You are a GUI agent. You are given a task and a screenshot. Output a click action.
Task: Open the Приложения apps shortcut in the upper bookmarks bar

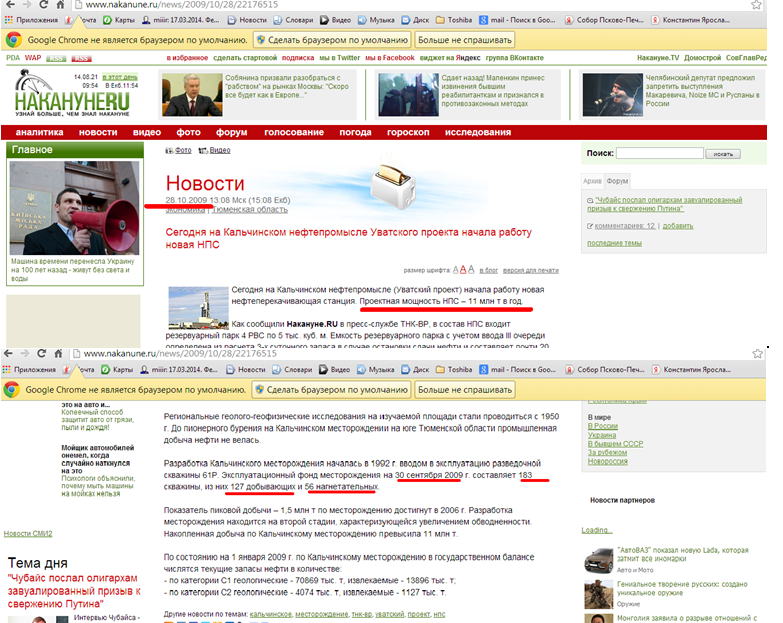[x=31, y=20]
